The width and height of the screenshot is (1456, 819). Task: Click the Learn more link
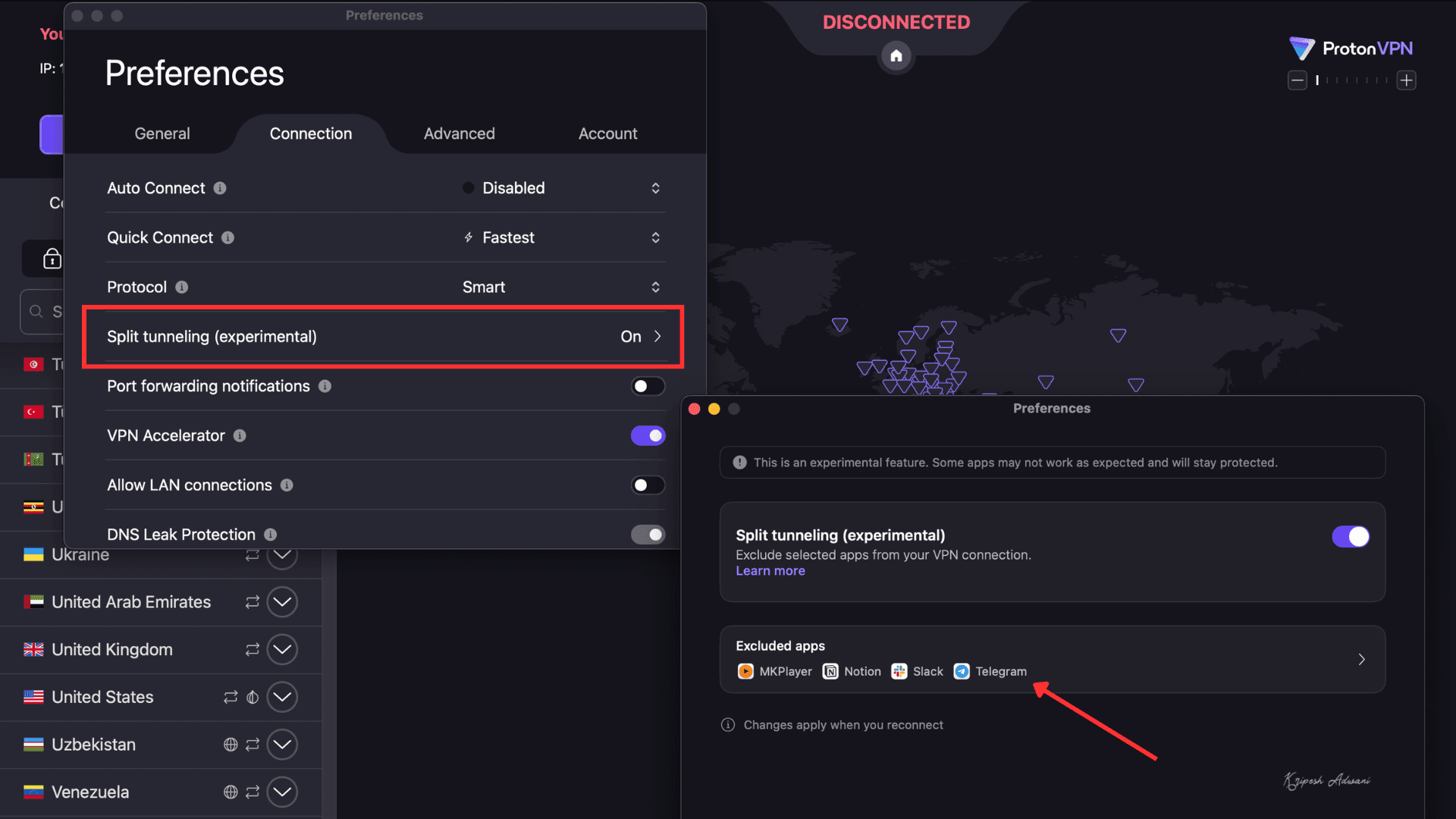[770, 571]
